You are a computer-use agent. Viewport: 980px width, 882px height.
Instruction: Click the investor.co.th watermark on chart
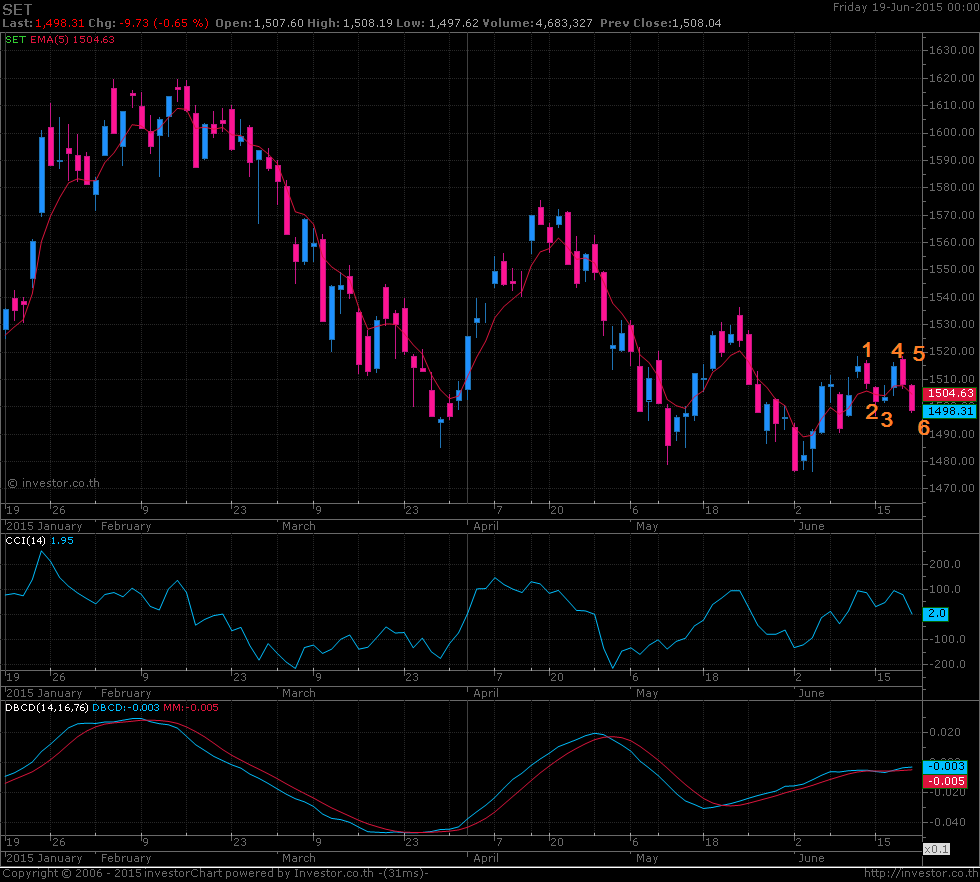click(x=53, y=483)
